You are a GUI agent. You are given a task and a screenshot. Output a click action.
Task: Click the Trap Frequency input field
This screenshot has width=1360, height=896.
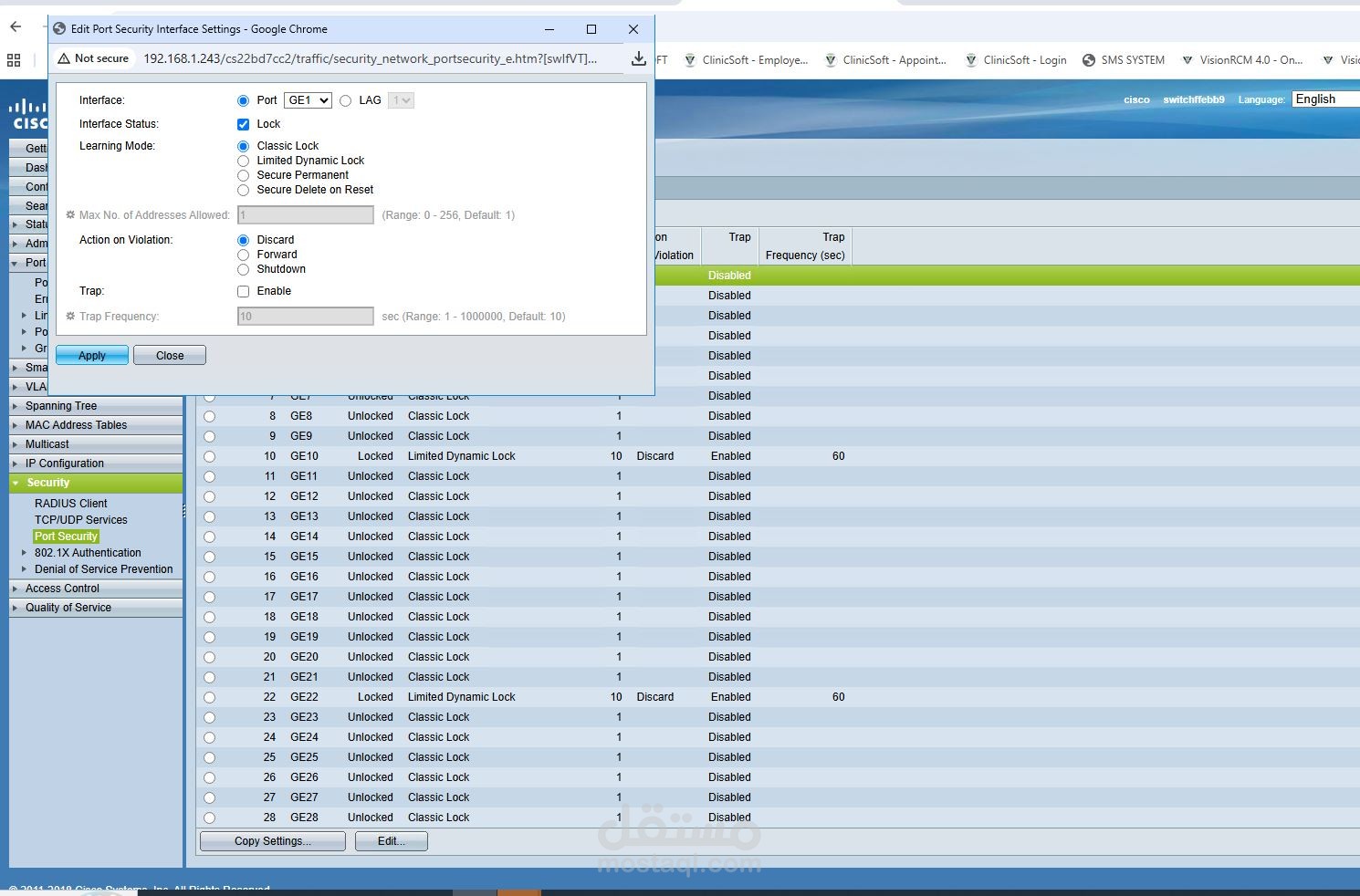point(306,316)
